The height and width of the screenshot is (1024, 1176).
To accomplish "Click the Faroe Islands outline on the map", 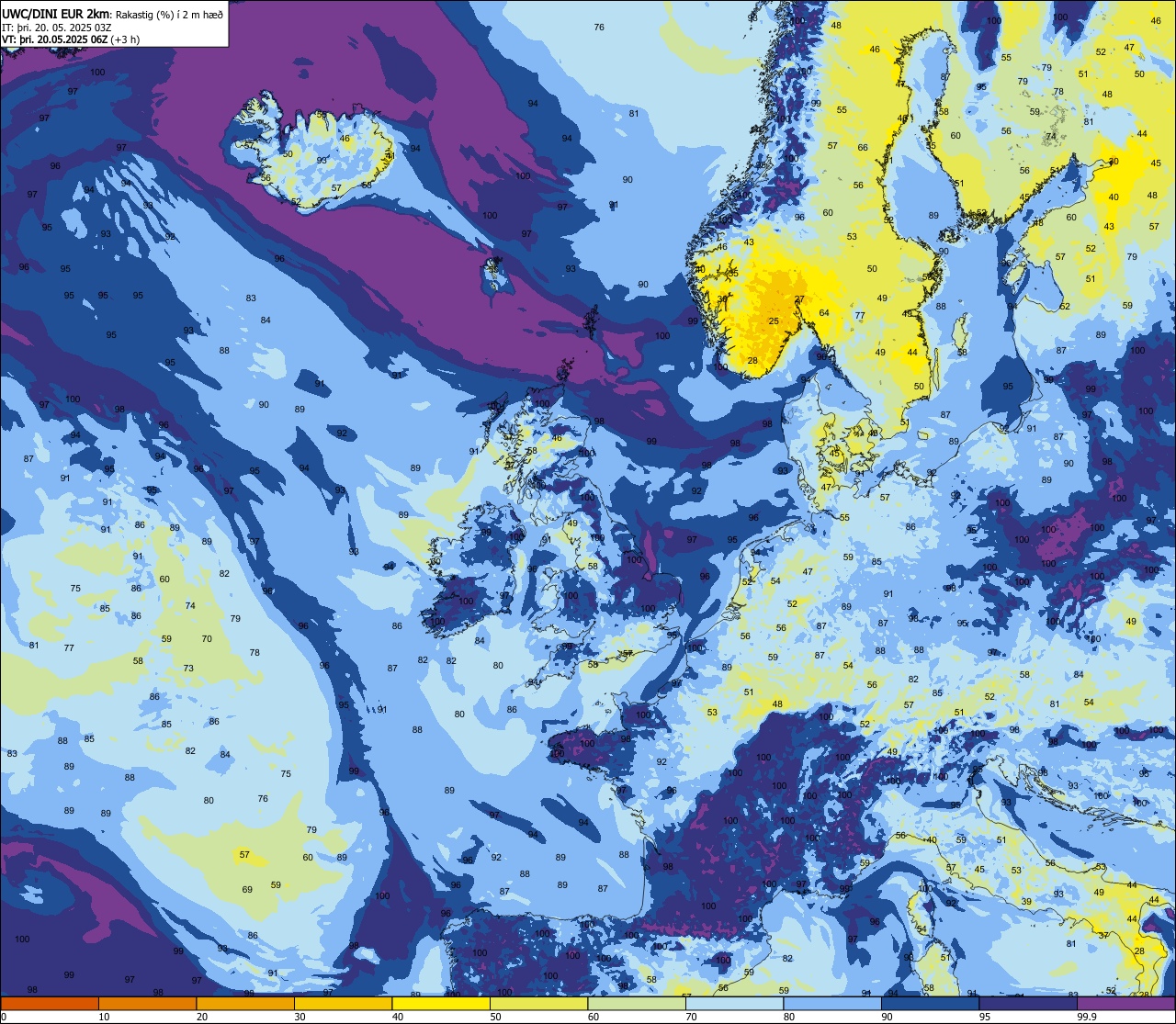I will 494,272.
